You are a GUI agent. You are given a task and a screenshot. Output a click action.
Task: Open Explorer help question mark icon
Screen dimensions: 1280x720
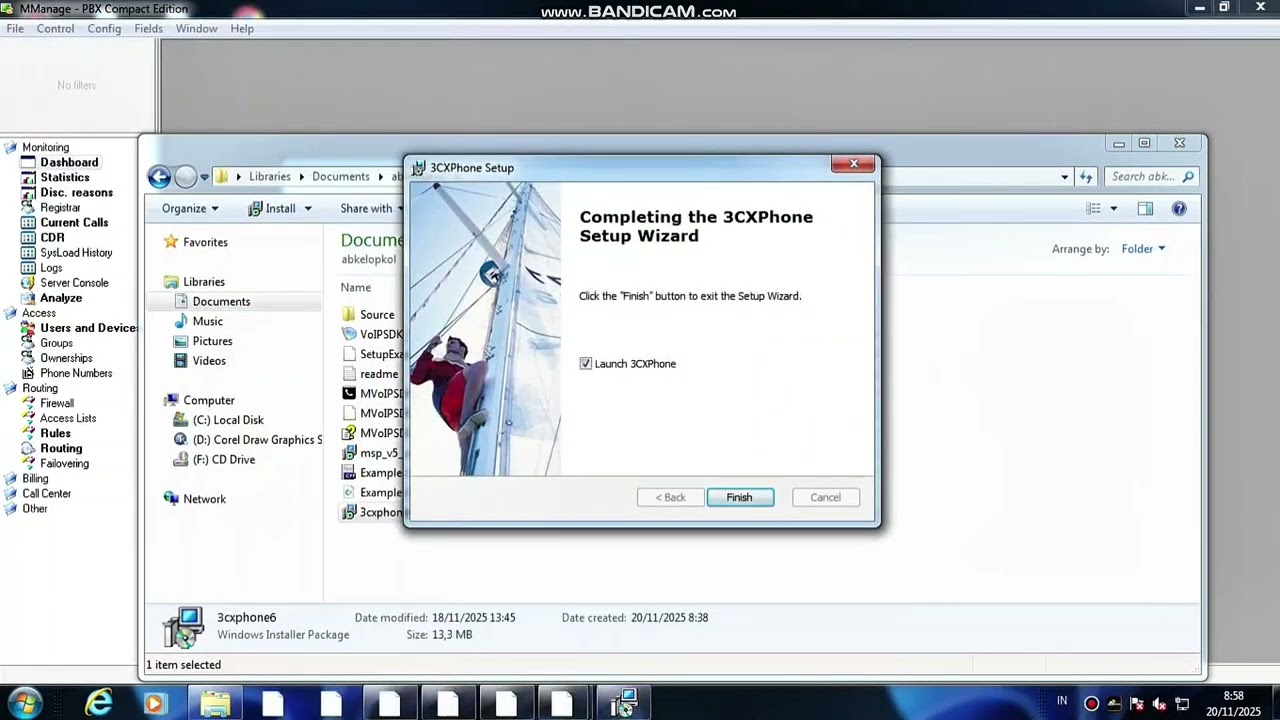tap(1179, 208)
